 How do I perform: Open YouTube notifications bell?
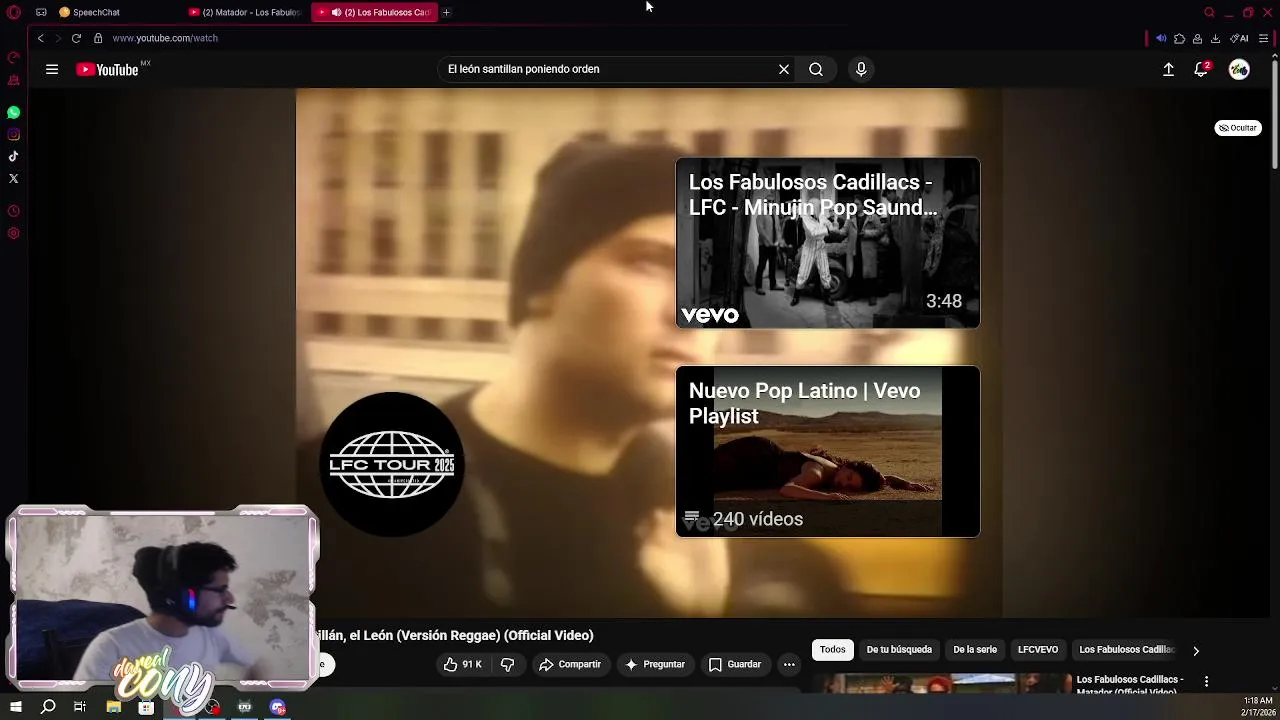click(x=1201, y=69)
